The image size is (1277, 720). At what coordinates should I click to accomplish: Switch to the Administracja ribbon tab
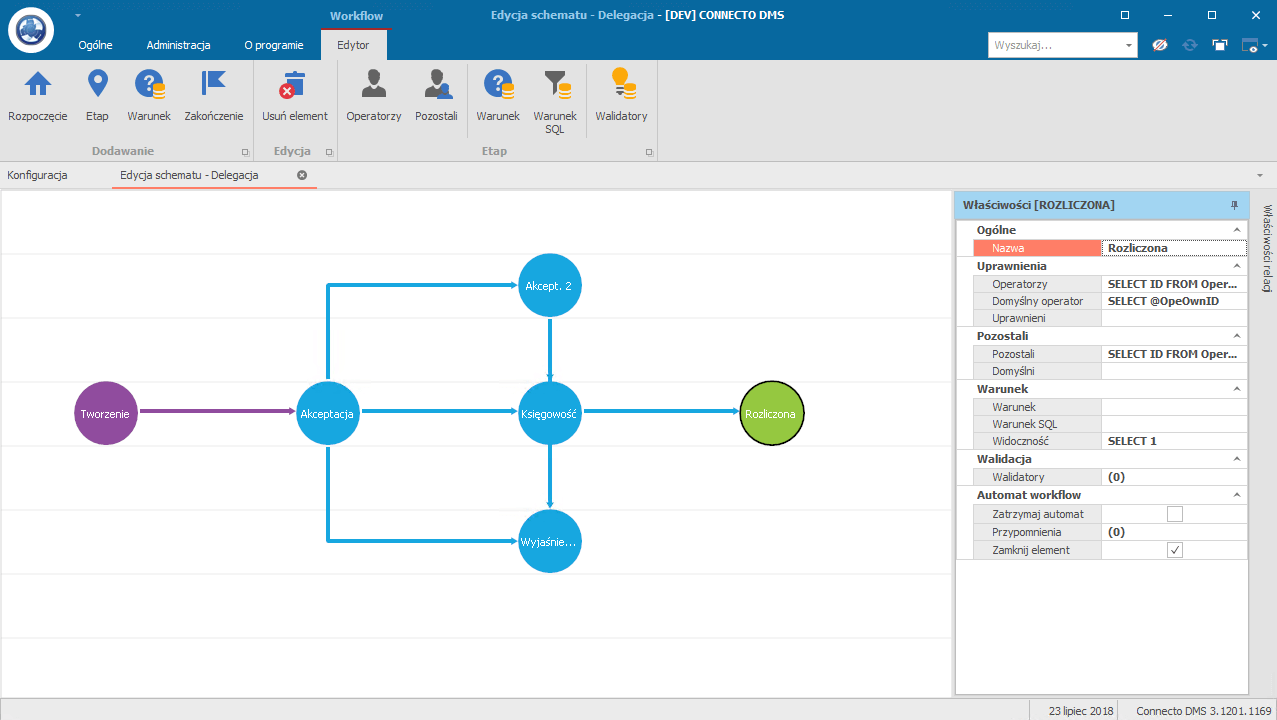coord(178,45)
